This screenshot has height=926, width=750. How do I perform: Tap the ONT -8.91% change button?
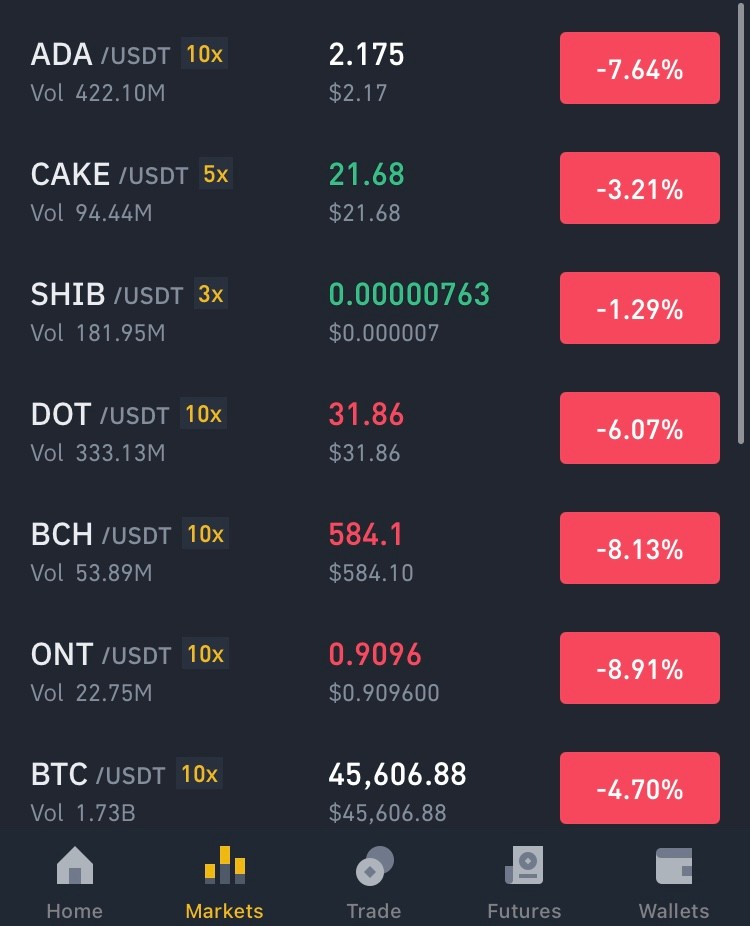click(640, 668)
